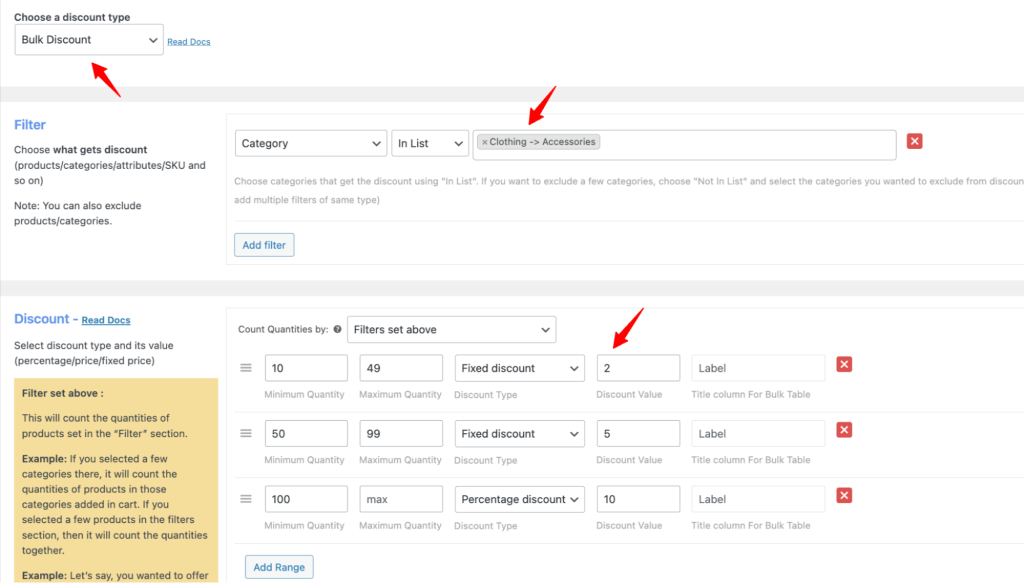
Task: Delete the third discount range row
Action: pos(843,495)
